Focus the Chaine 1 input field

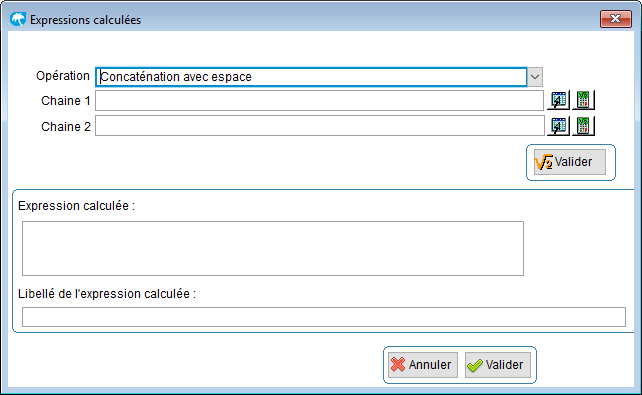319,100
